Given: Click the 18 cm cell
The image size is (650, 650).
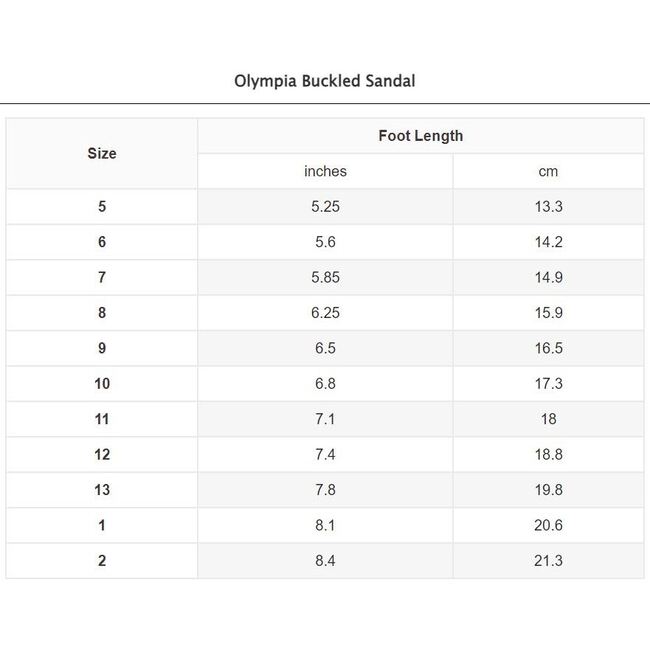Looking at the screenshot, I should 548,419.
